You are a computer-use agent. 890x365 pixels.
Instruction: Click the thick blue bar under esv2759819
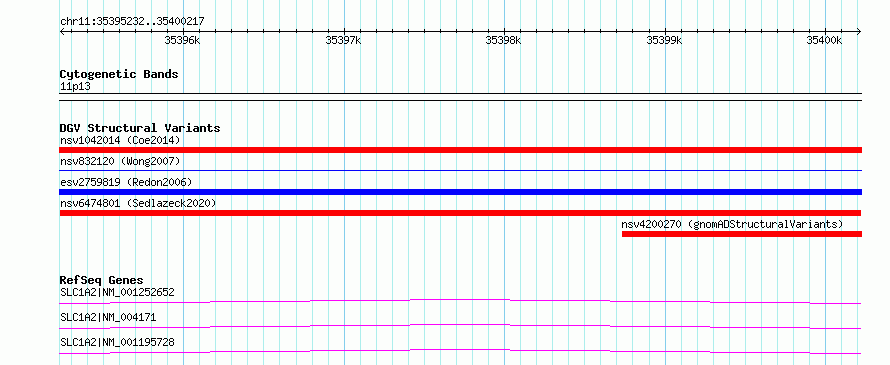(x=460, y=192)
